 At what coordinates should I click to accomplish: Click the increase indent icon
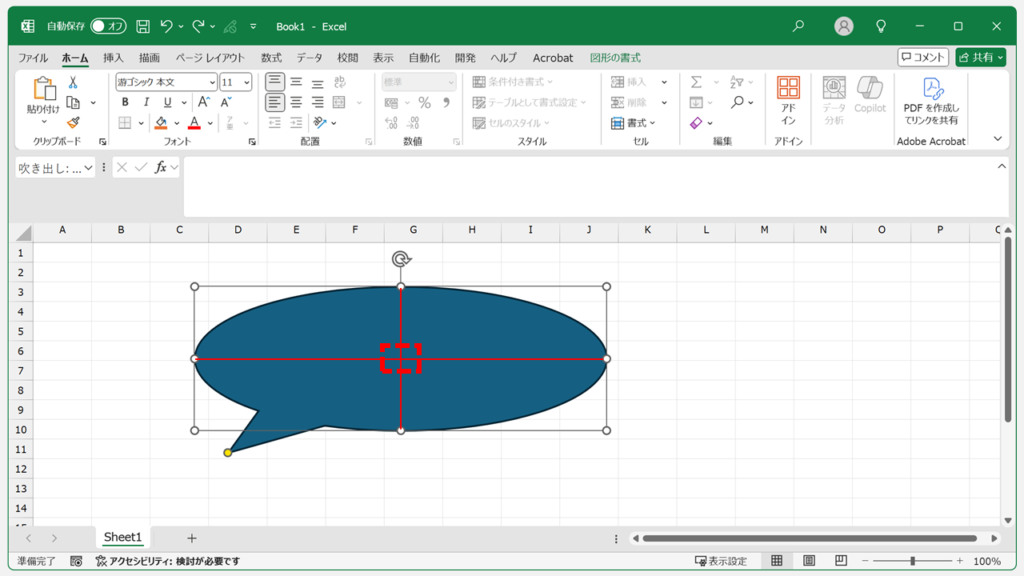coord(296,123)
